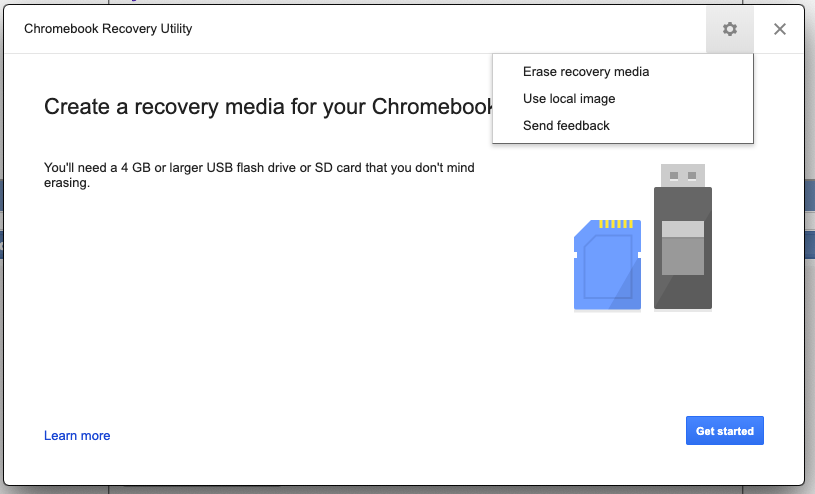Viewport: 815px width, 494px height.
Task: Close the Chromebook Recovery Utility window
Action: tap(780, 29)
